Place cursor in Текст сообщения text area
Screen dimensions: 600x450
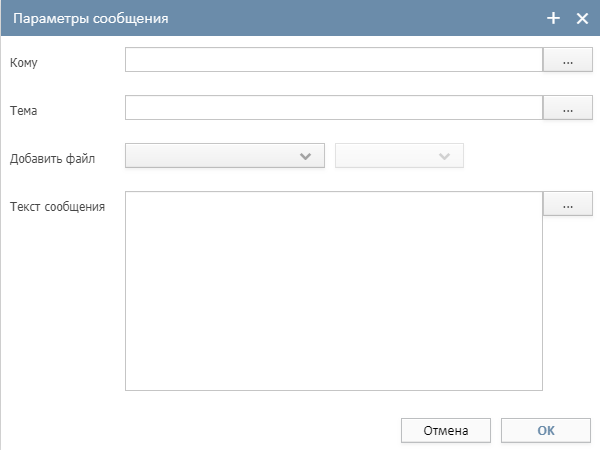pos(333,290)
